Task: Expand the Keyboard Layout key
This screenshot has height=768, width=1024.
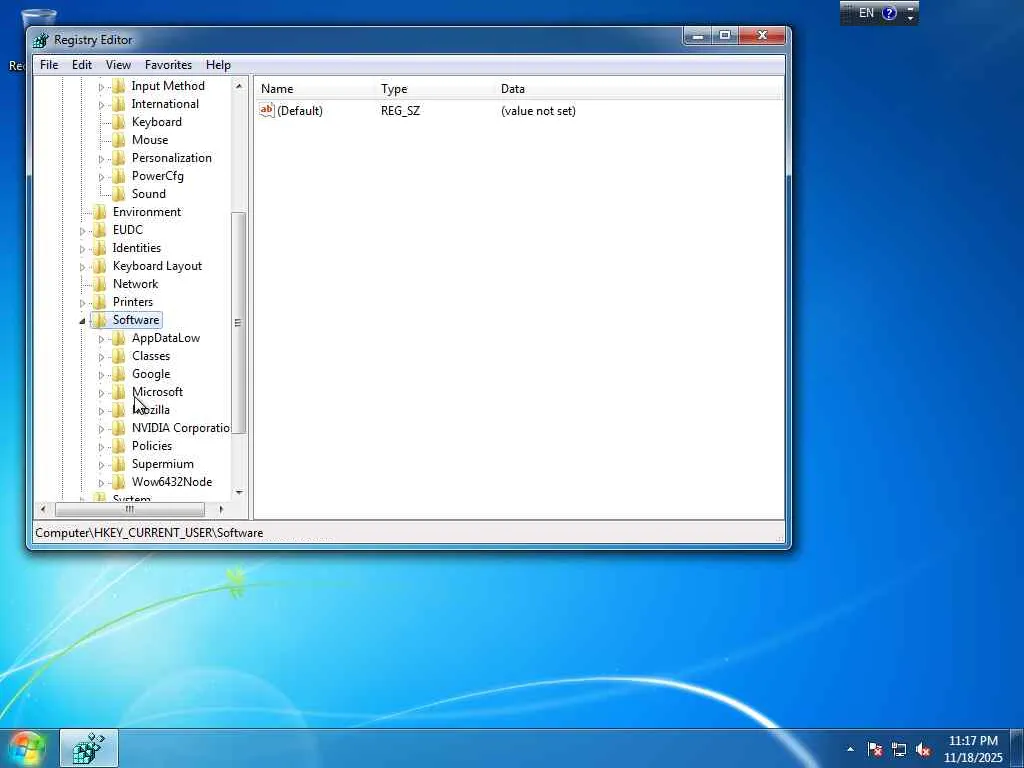Action: [x=82, y=266]
